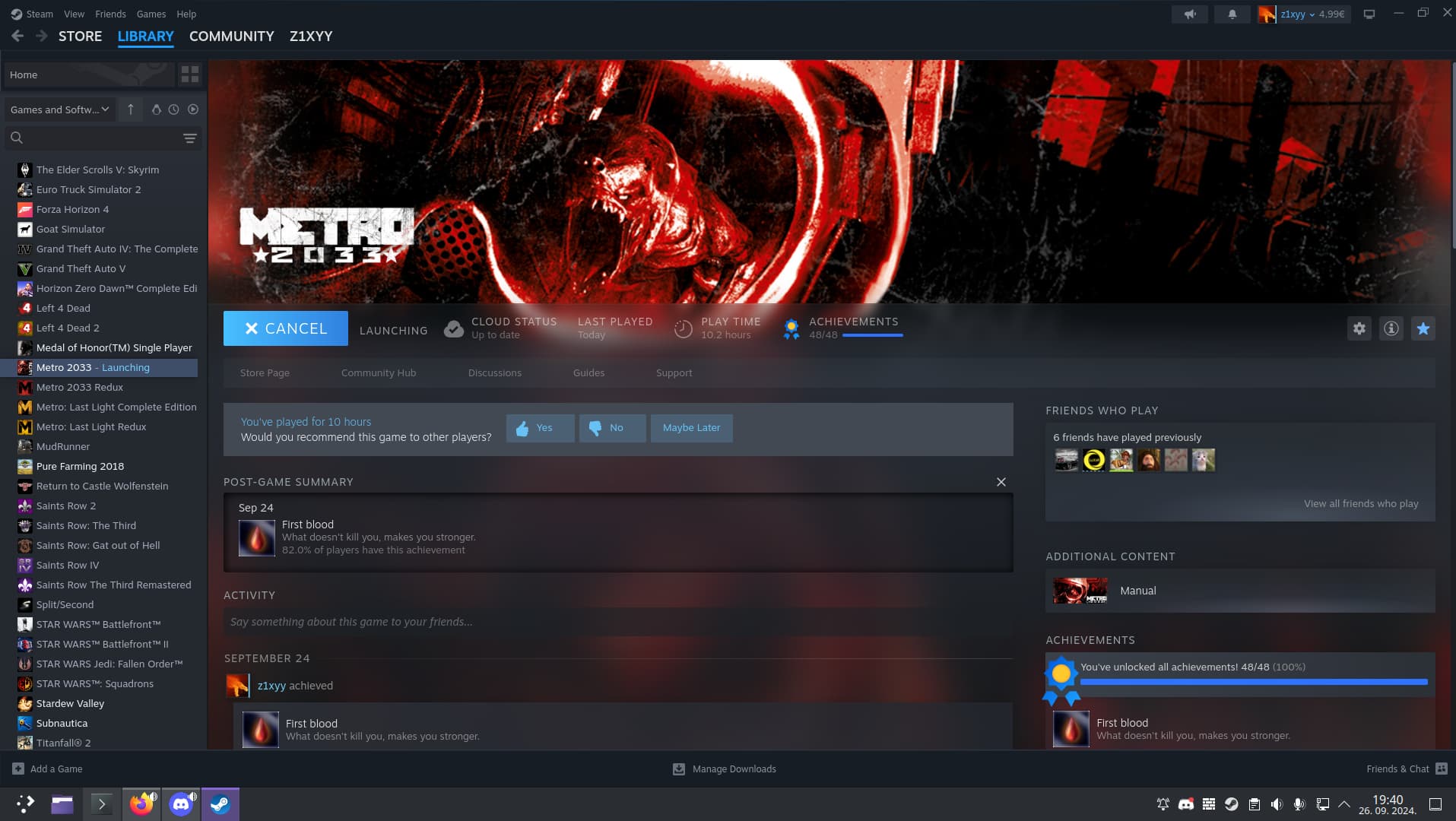Open Metro 2033 Store Page link

tap(265, 372)
